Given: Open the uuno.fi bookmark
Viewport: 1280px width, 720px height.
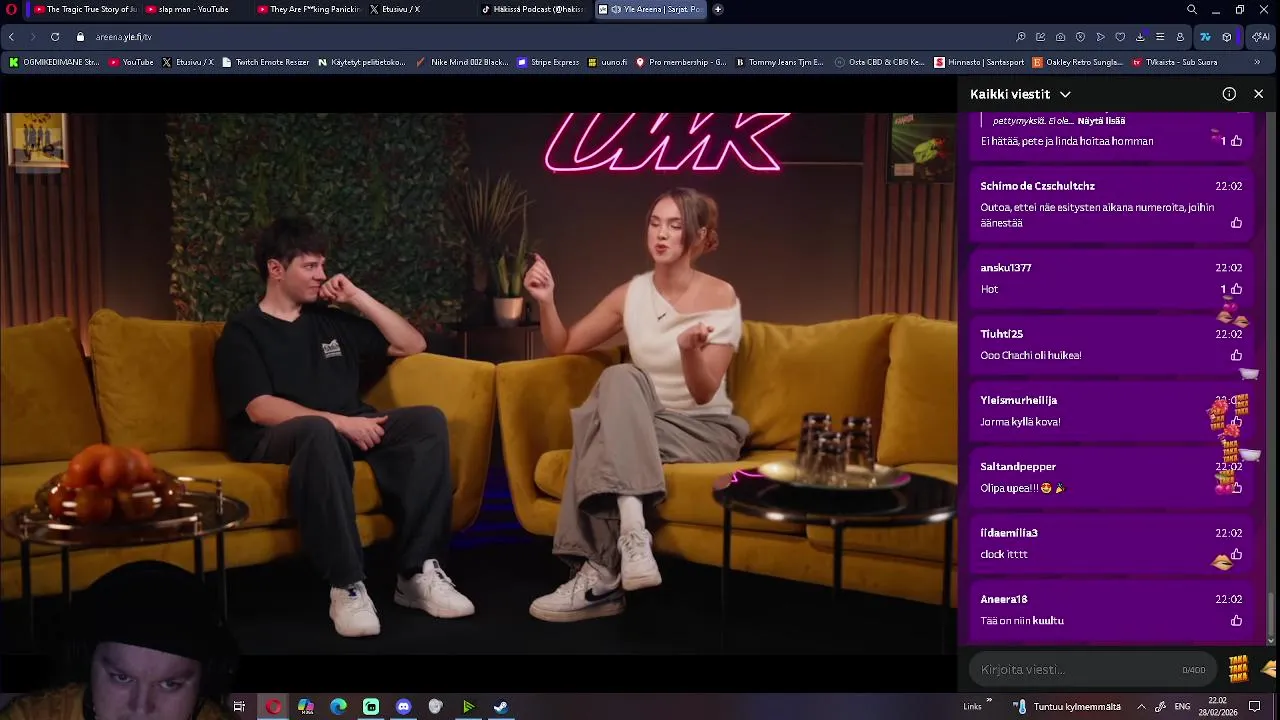Looking at the screenshot, I should pos(608,62).
